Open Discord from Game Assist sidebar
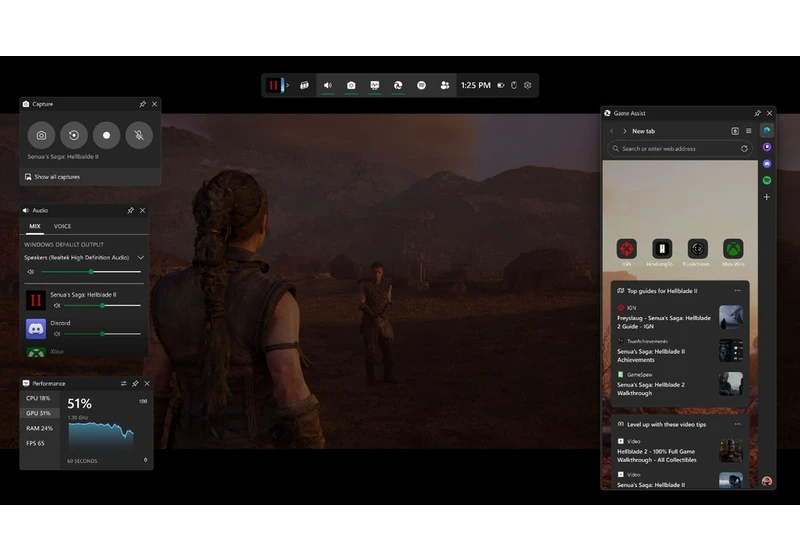800x560 pixels. [x=767, y=164]
